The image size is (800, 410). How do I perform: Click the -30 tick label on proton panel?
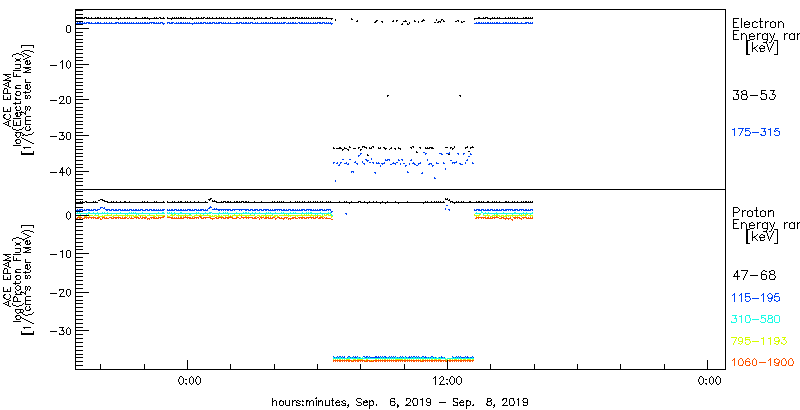pos(59,330)
